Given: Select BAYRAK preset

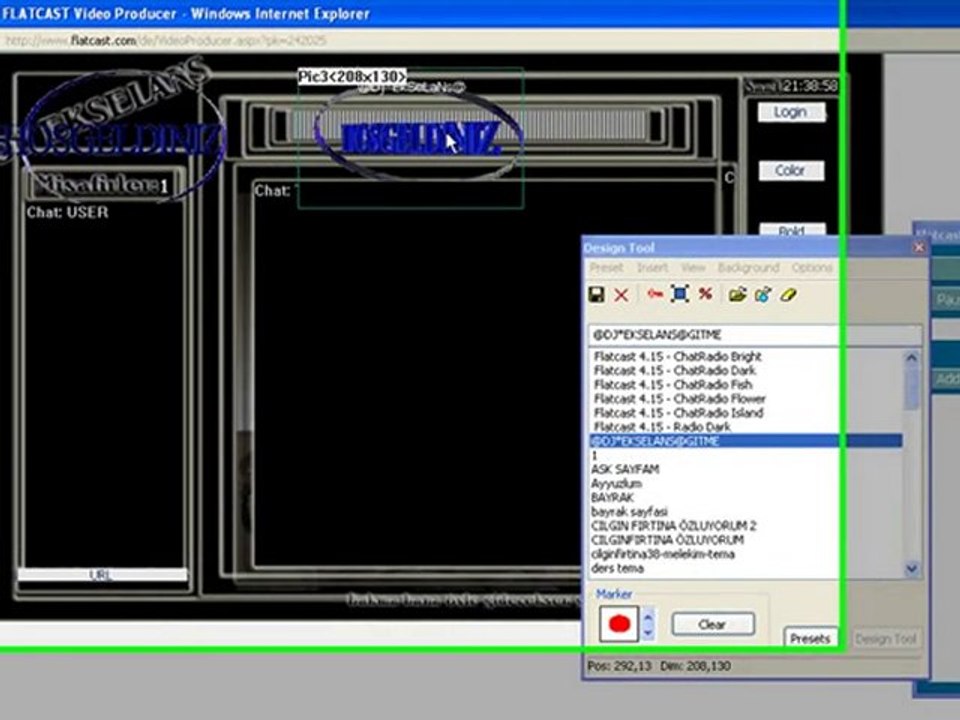Looking at the screenshot, I should pyautogui.click(x=612, y=498).
